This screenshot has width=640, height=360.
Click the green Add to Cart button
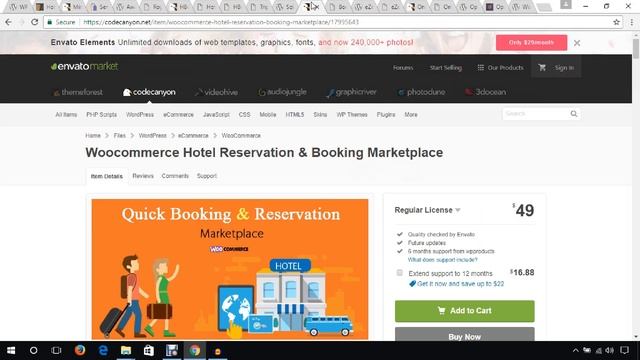[x=464, y=311]
